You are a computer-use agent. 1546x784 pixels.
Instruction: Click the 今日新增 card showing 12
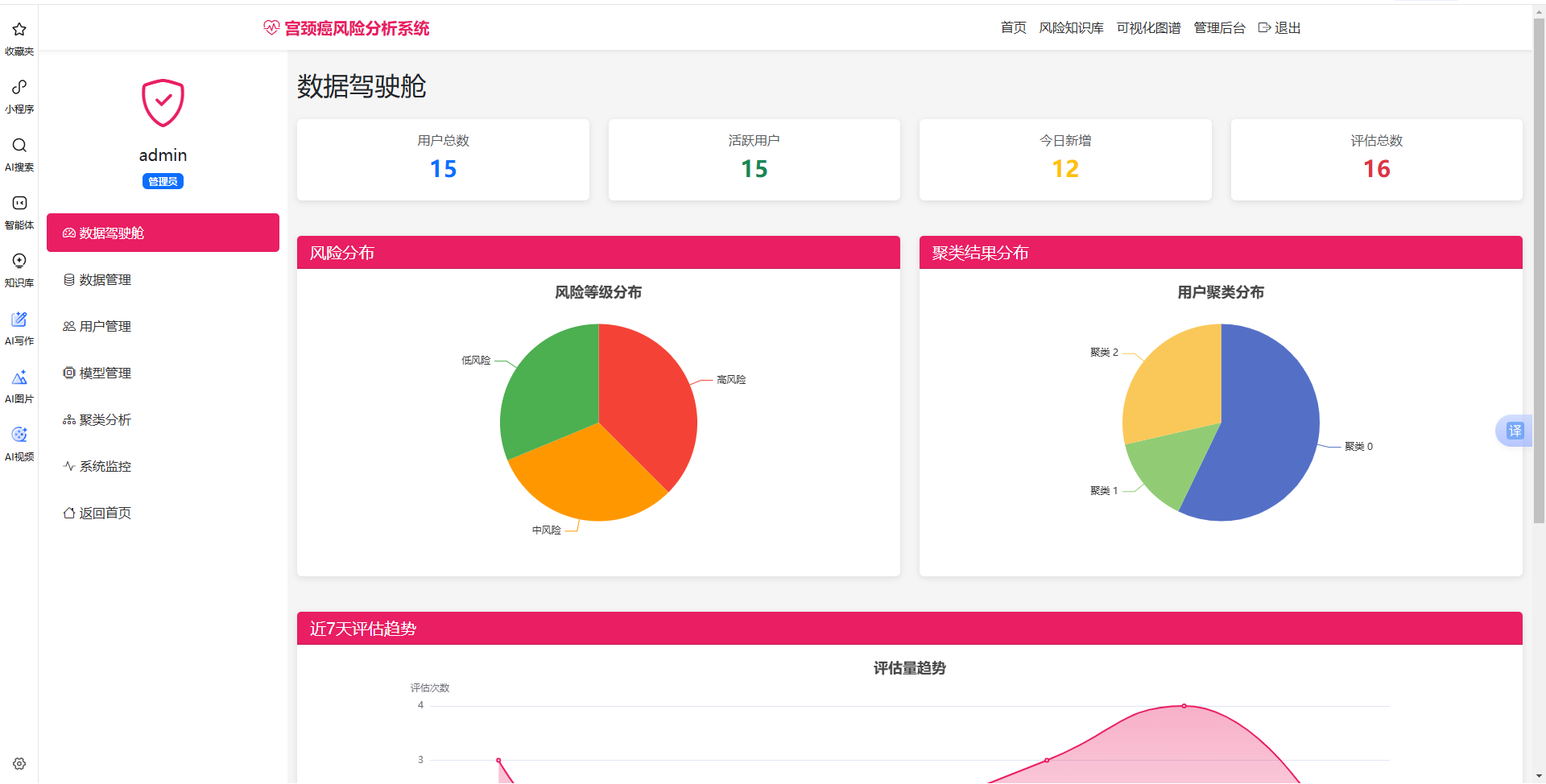click(x=1065, y=159)
